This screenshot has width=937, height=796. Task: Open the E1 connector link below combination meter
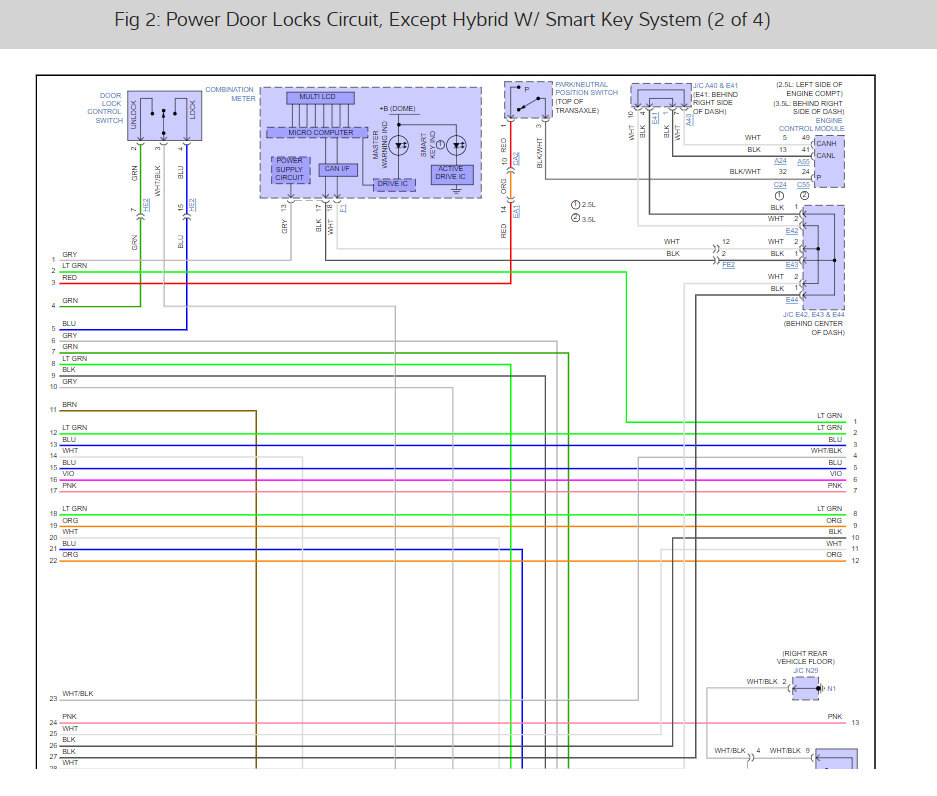[342, 209]
